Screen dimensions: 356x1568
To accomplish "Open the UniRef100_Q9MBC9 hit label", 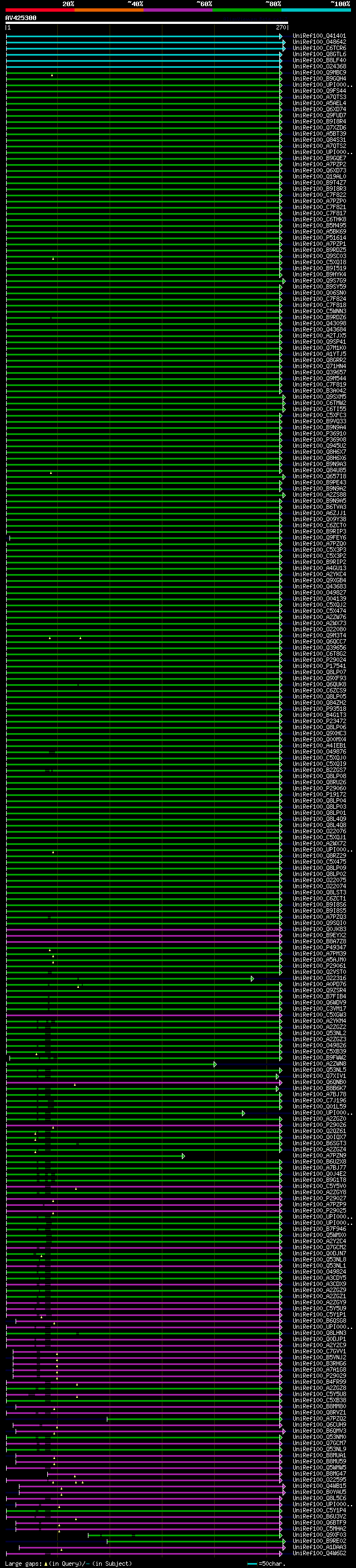I will tap(319, 72).
